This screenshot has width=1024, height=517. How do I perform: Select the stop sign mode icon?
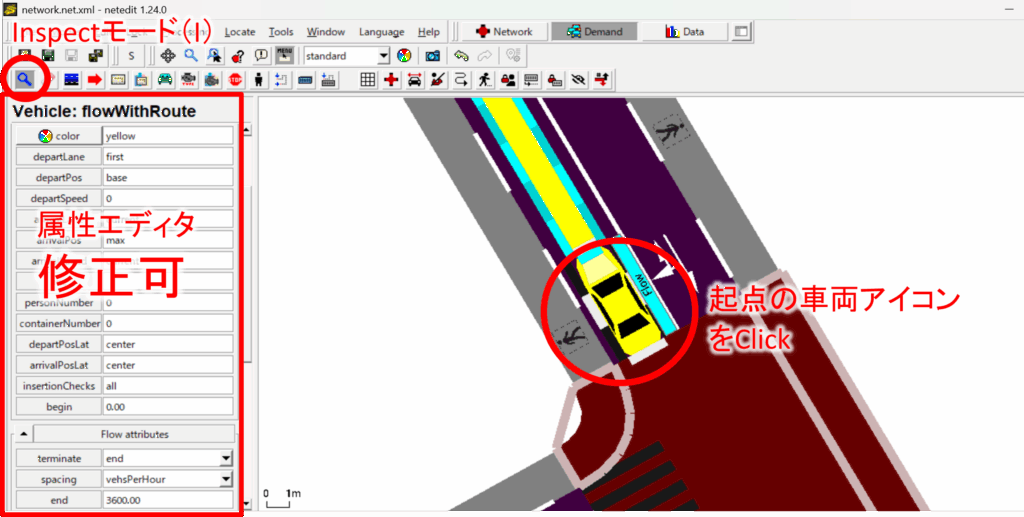click(x=236, y=79)
